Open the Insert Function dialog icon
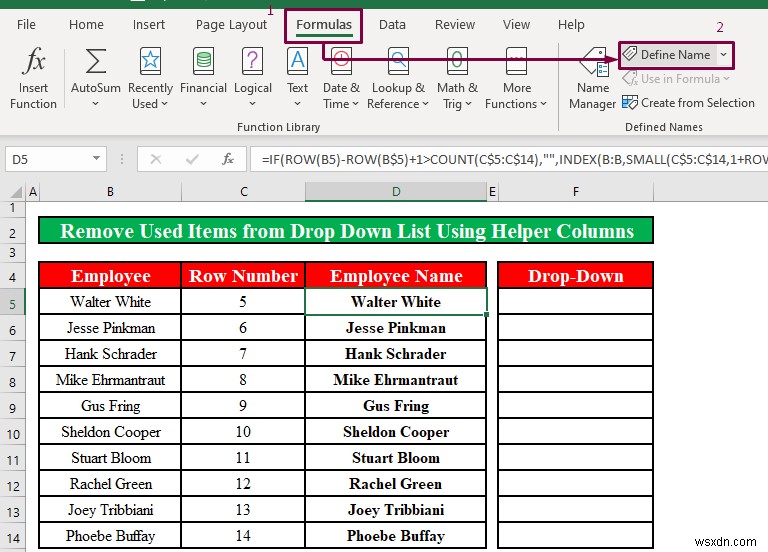The width and height of the screenshot is (768, 552). click(x=33, y=61)
